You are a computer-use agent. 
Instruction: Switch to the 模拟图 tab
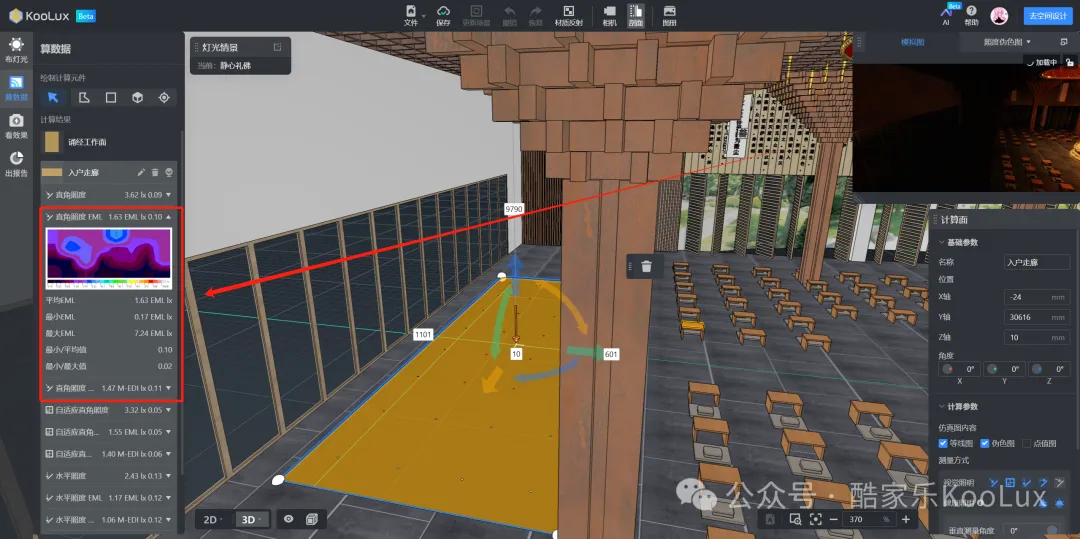[x=912, y=42]
